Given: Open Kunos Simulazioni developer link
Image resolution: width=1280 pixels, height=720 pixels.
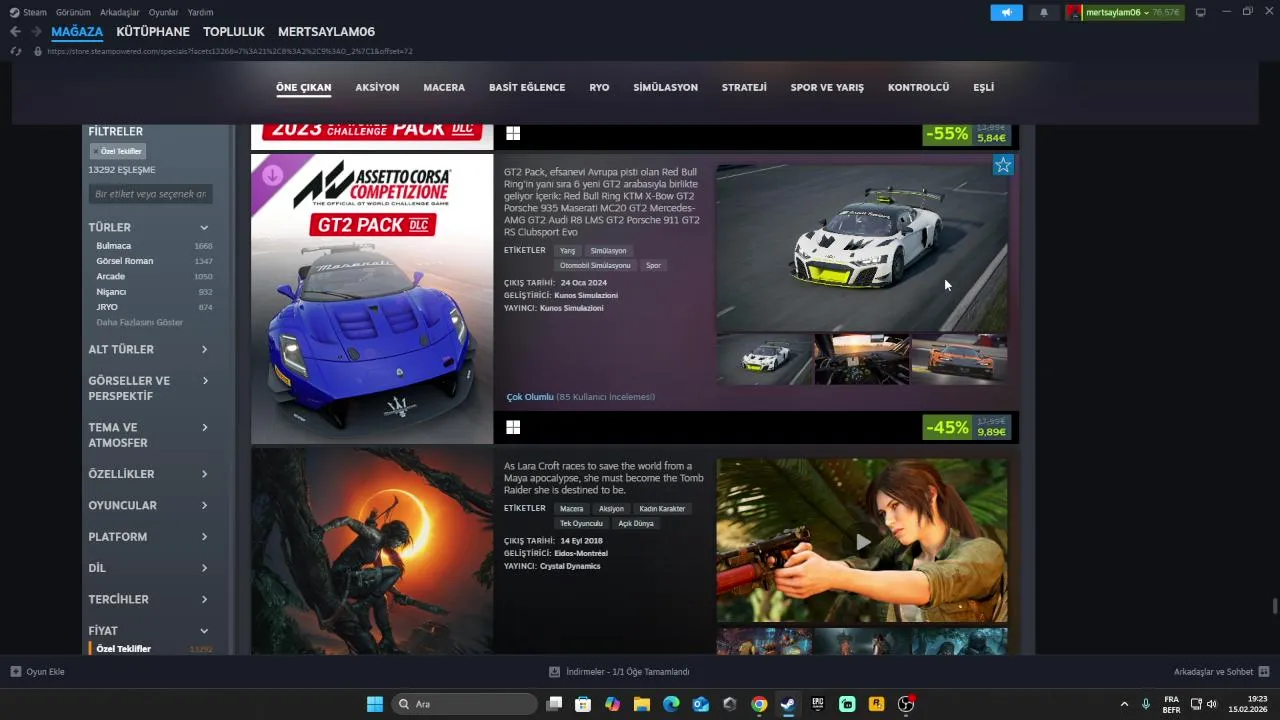Looking at the screenshot, I should pos(586,295).
